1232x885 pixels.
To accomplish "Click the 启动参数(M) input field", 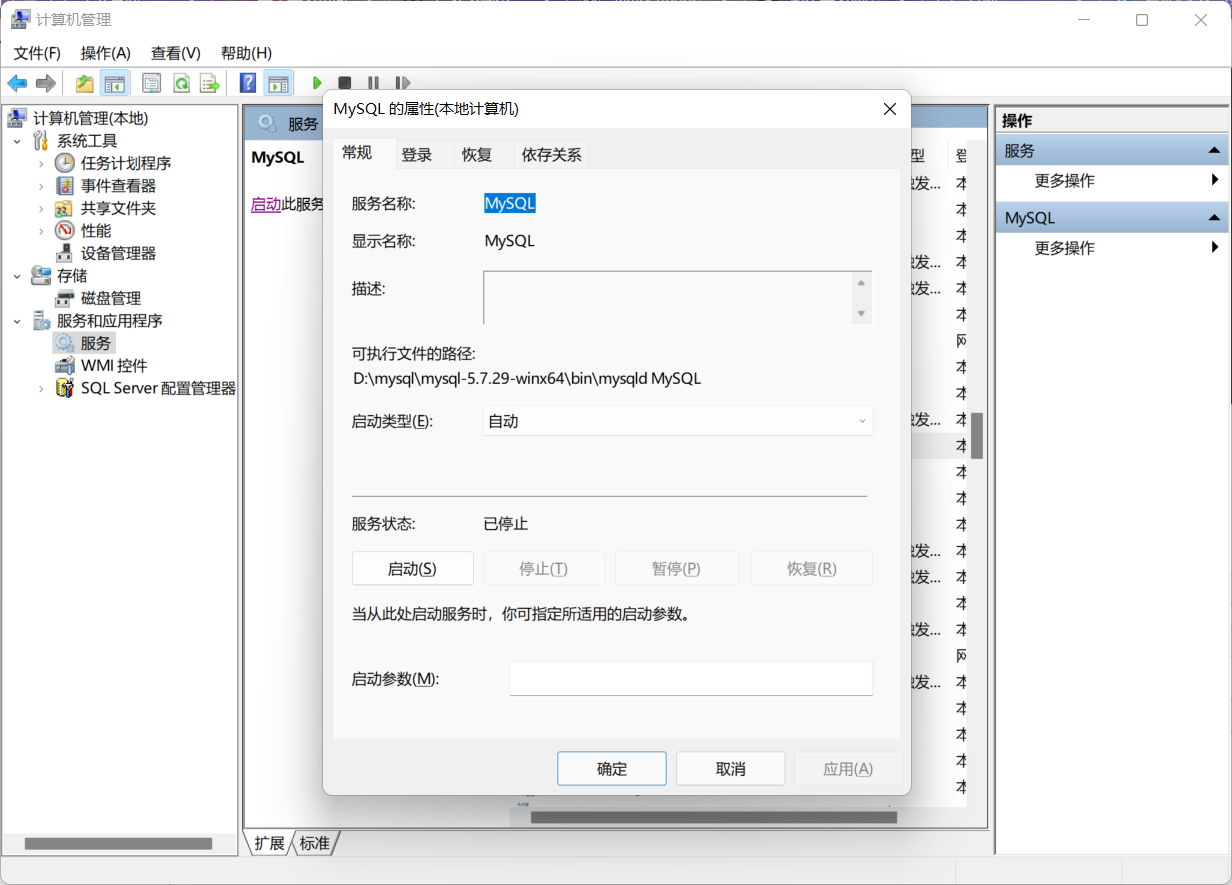I will (x=691, y=678).
